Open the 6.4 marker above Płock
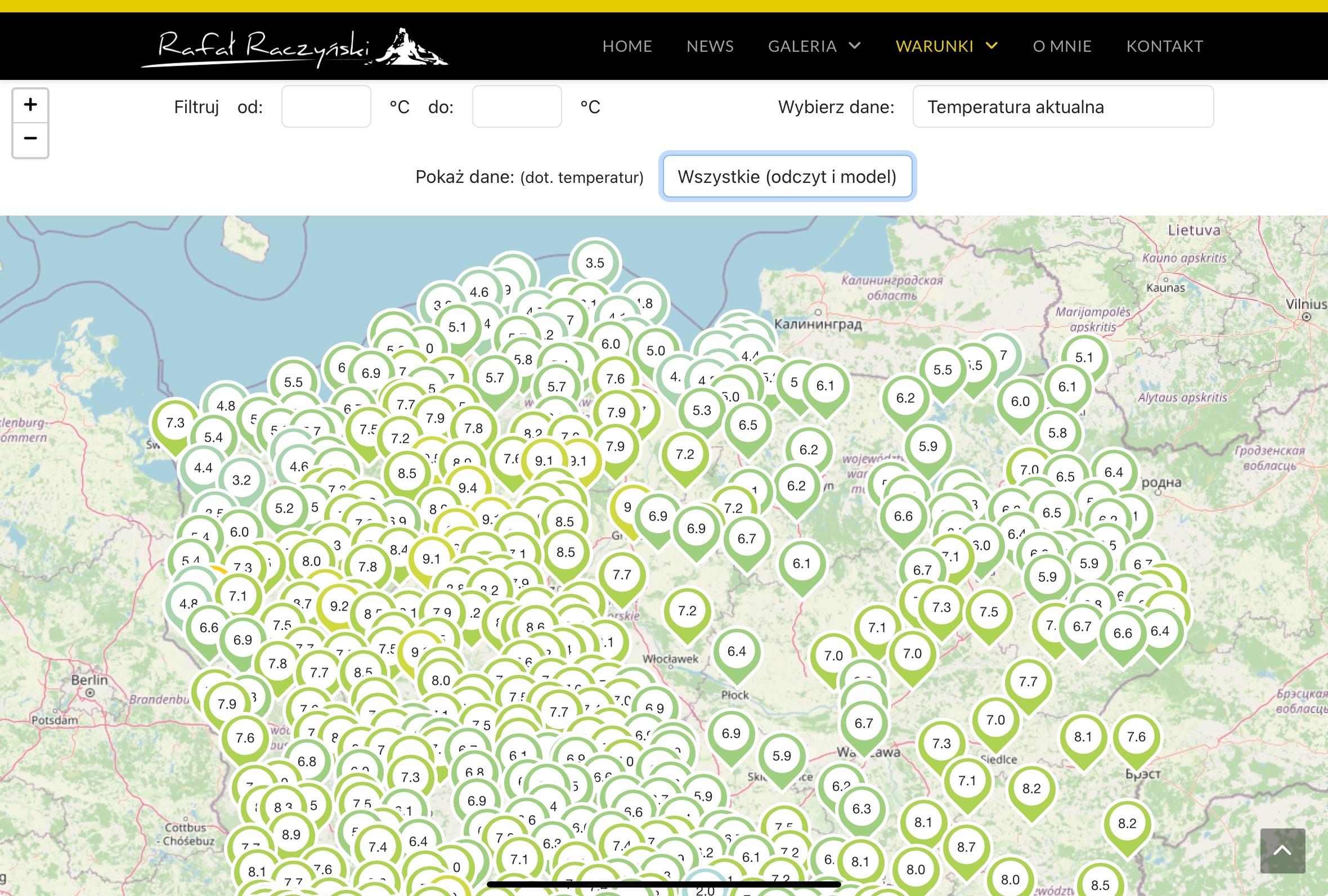The image size is (1328, 896). 736,651
